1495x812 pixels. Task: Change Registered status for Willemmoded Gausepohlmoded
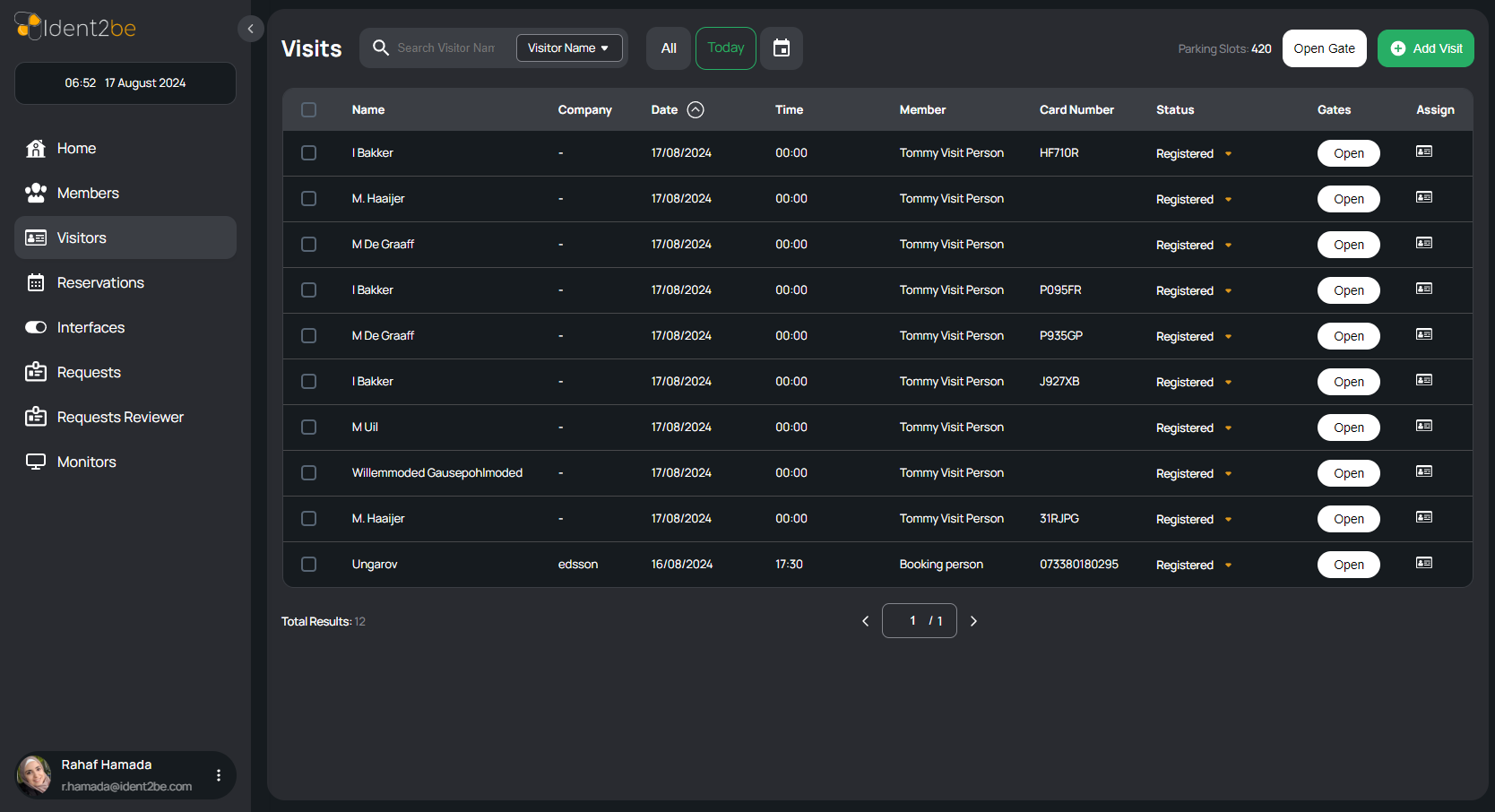click(x=1228, y=474)
